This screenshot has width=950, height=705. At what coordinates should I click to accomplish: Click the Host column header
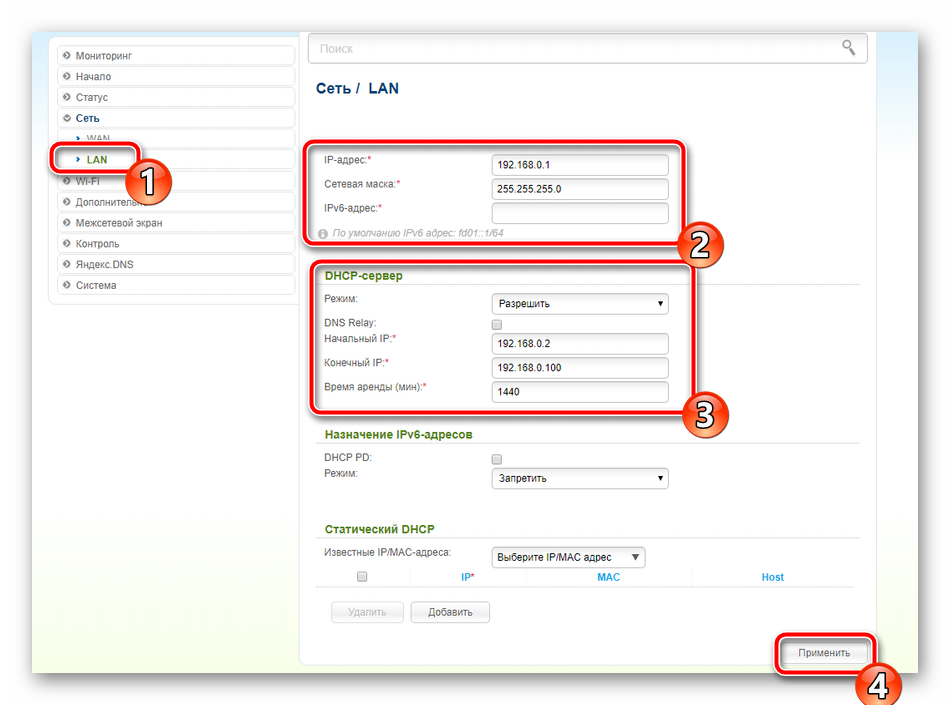(x=772, y=577)
